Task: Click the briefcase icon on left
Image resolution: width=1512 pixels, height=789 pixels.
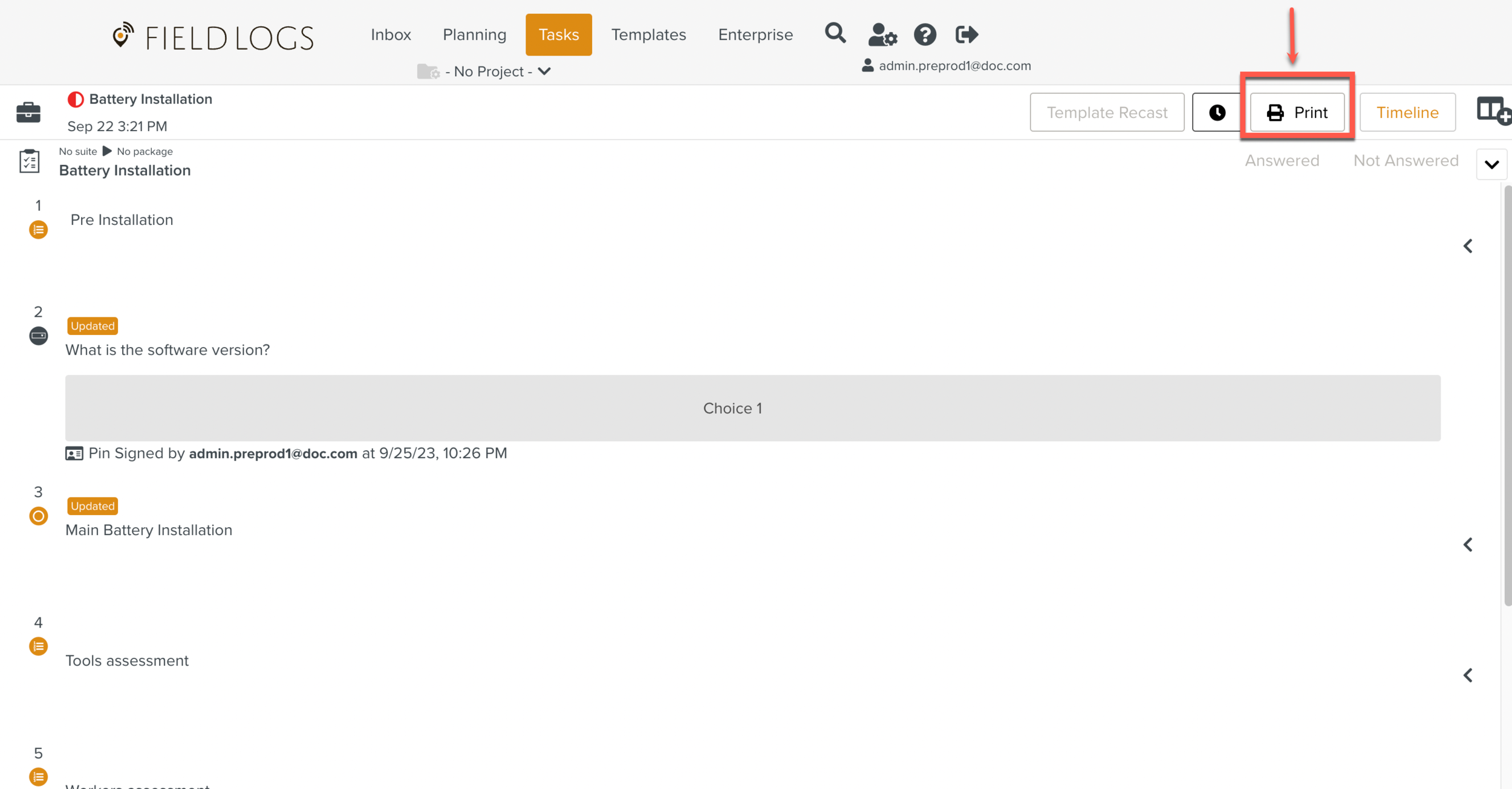Action: 28,112
